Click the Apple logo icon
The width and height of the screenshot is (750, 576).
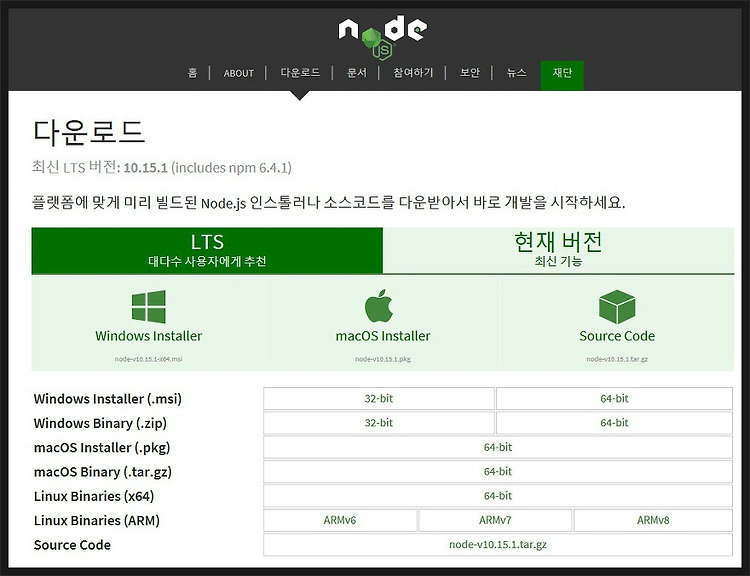coord(379,306)
